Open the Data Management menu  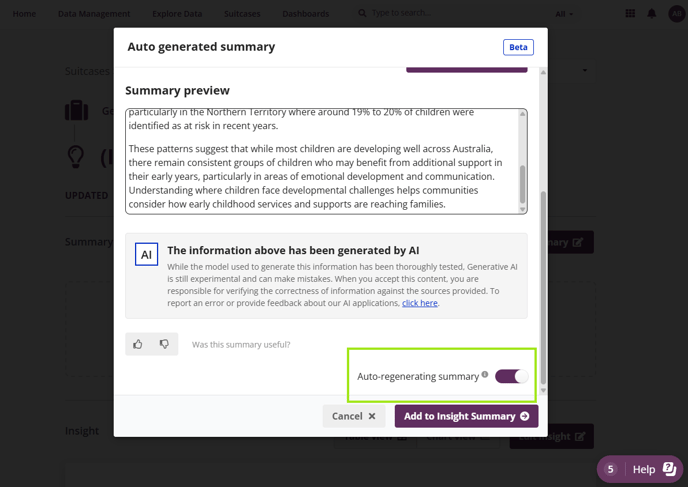click(94, 14)
